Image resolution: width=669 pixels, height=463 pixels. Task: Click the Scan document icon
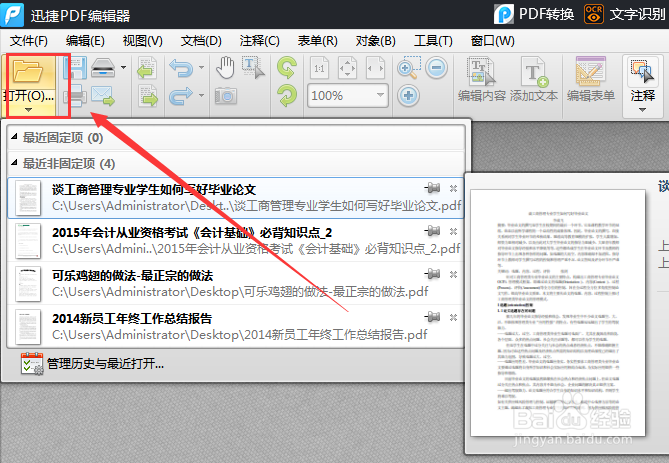click(103, 67)
